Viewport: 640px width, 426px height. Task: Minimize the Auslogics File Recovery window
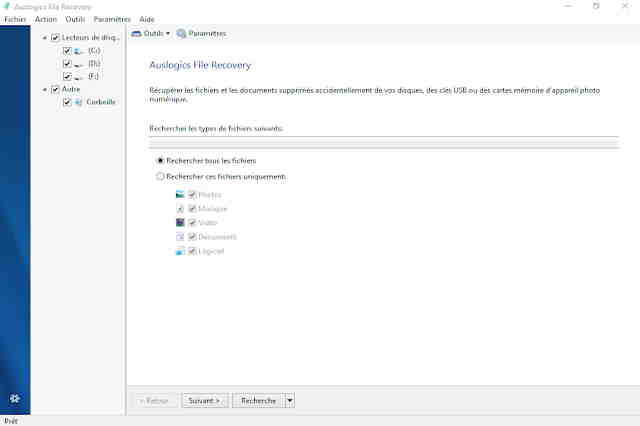[x=568, y=6]
